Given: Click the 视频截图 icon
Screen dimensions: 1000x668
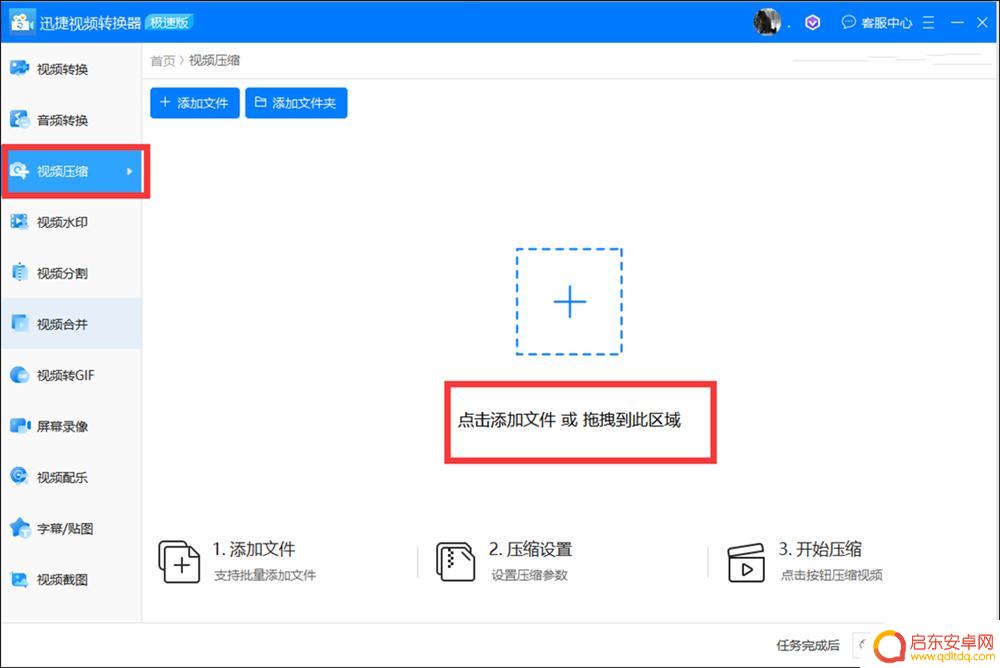Looking at the screenshot, I should pyautogui.click(x=19, y=579).
